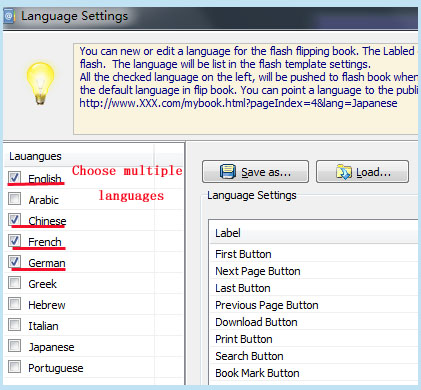Select the Next Page Button row
421x390 pixels.
coord(314,271)
